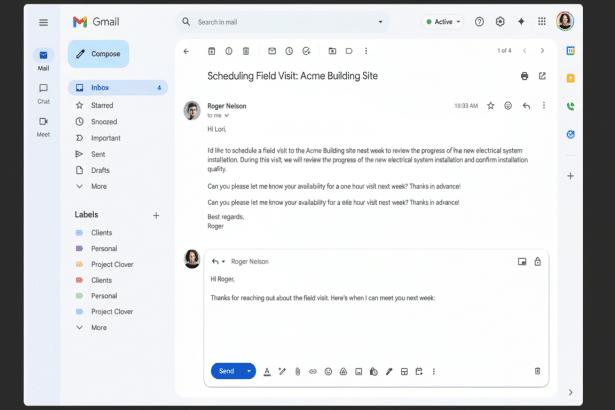Toggle formatting options in the reply toolbar
Screen dimensions: 615x410
267,372
